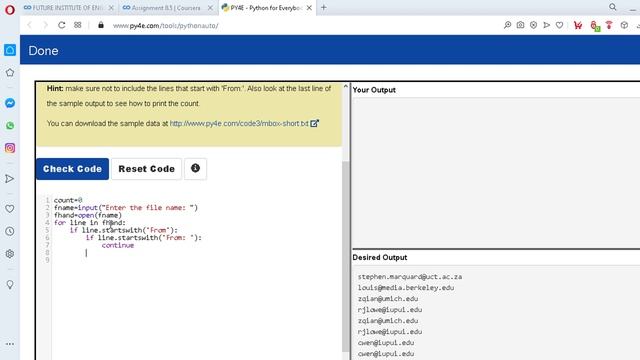The height and width of the screenshot is (360, 640).
Task: Open the speed dial grid icon in toolbar
Action: pos(78,25)
